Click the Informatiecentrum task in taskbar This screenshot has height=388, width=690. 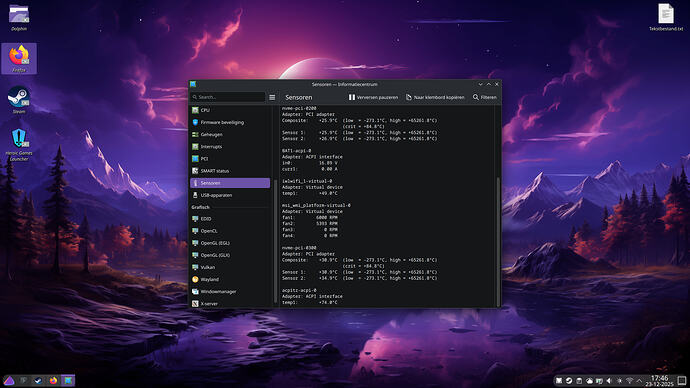click(x=68, y=381)
